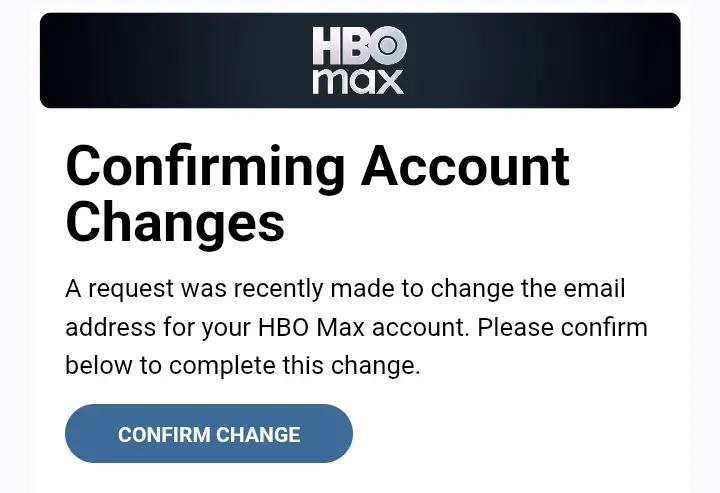The height and width of the screenshot is (493, 720).
Task: Select the word CONFIRM on the blue button
Action: (x=164, y=435)
